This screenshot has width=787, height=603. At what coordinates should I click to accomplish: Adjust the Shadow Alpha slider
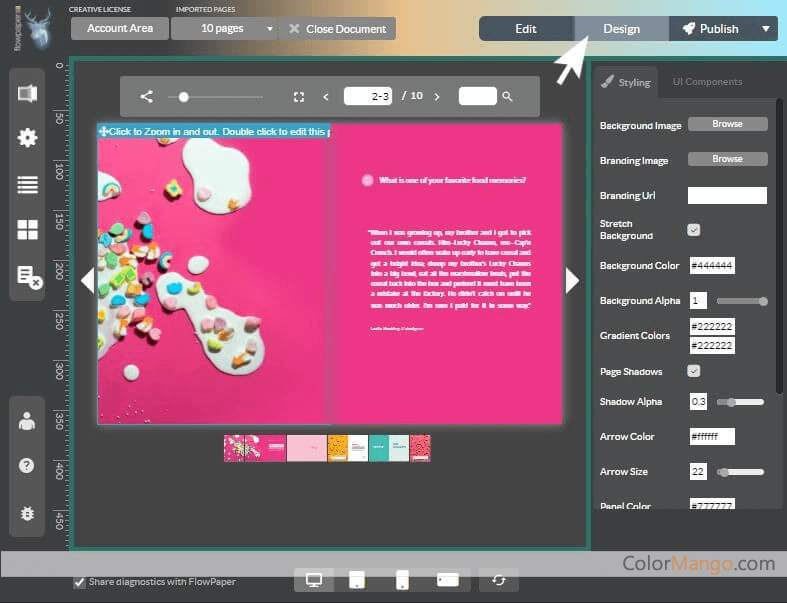point(732,402)
